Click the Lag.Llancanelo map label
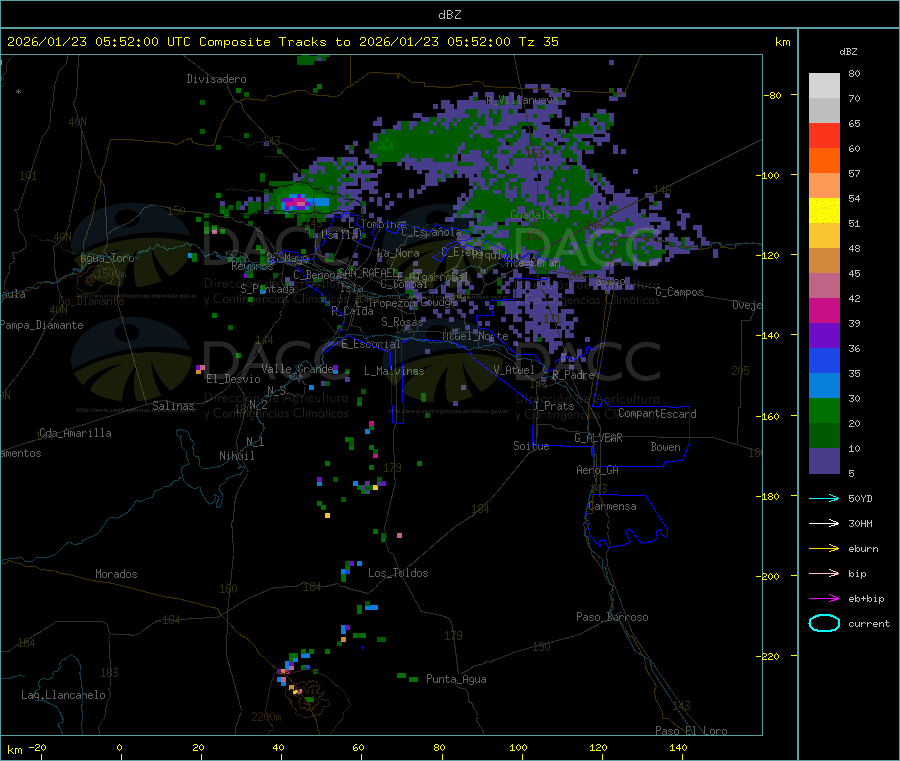 coord(64,695)
